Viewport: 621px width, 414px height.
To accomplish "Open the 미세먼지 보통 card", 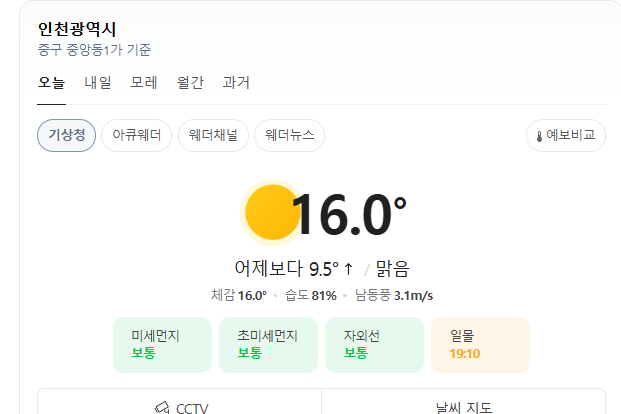I will (162, 345).
